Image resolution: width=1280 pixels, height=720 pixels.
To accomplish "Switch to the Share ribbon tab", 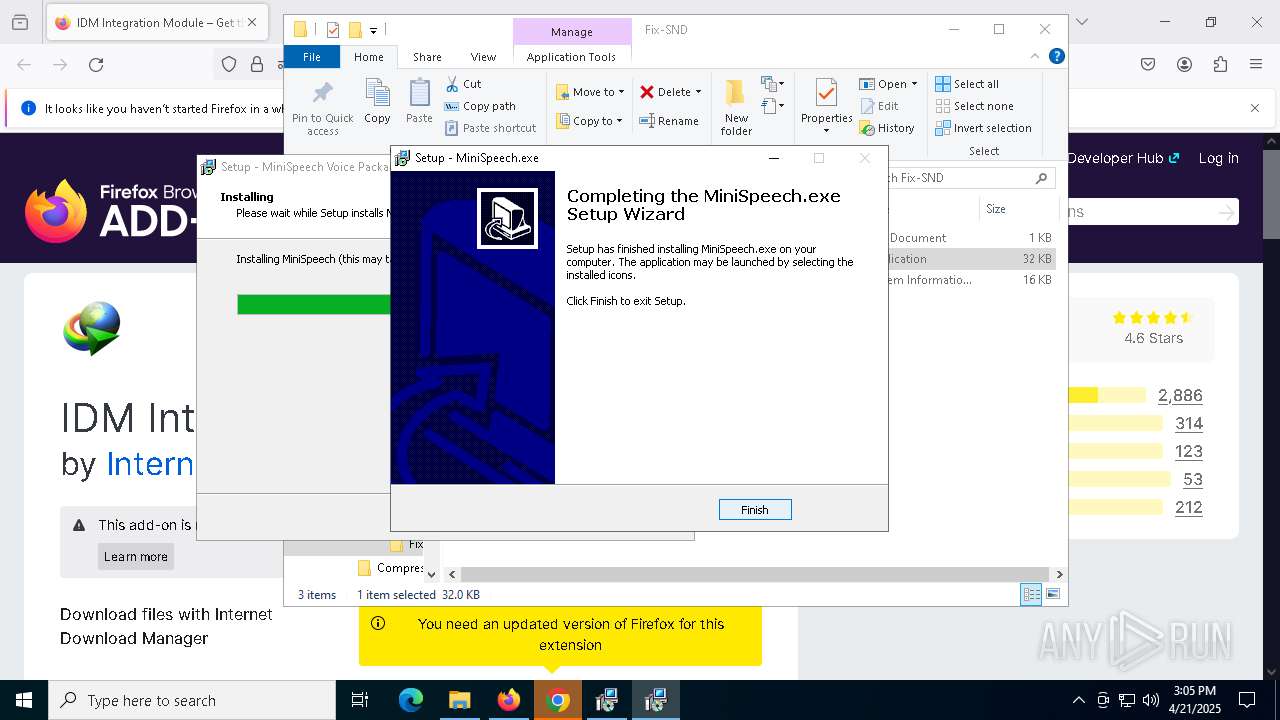I will [427, 57].
